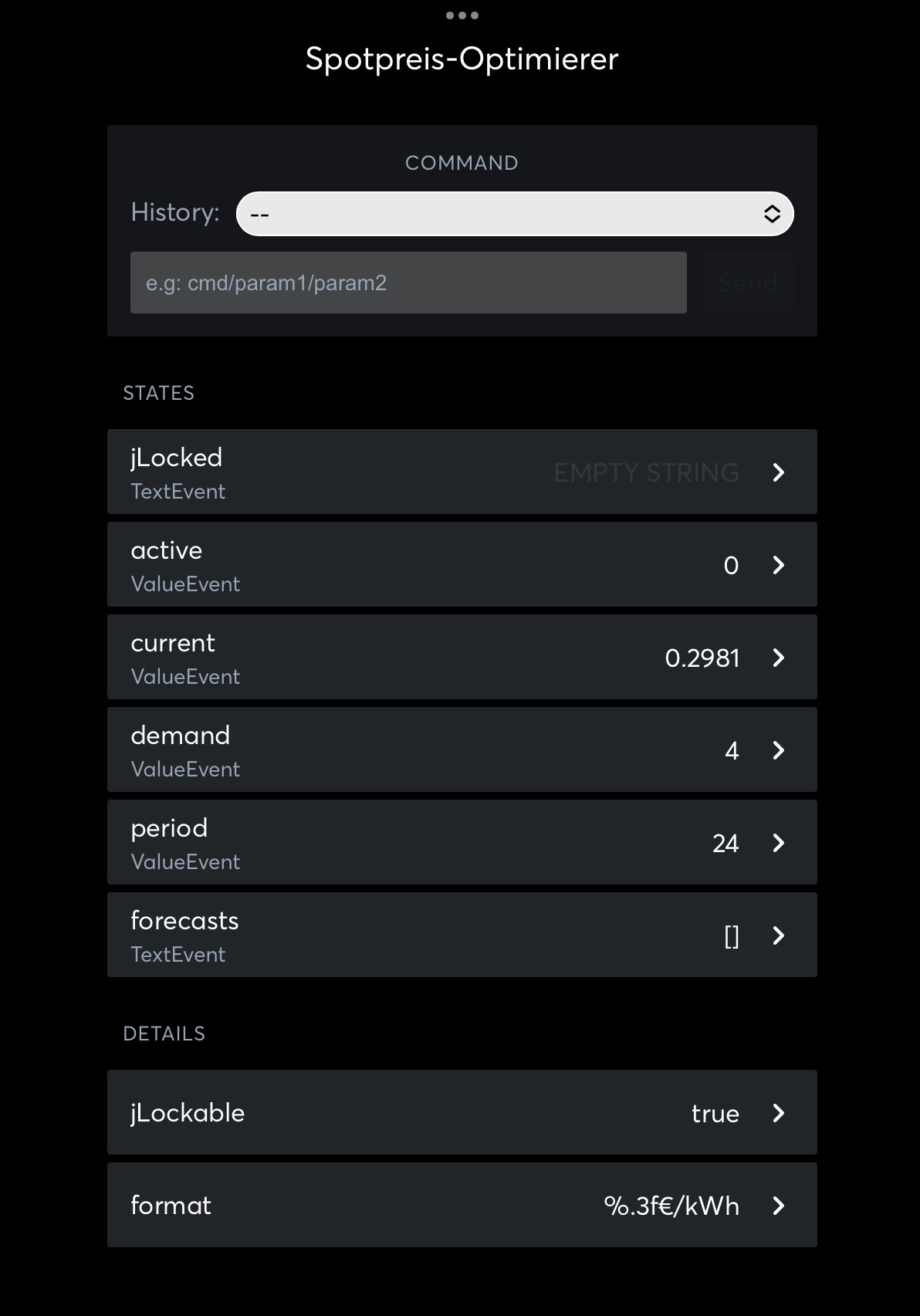This screenshot has width=920, height=1316.
Task: Open the jLocked state row
Action: tap(462, 472)
